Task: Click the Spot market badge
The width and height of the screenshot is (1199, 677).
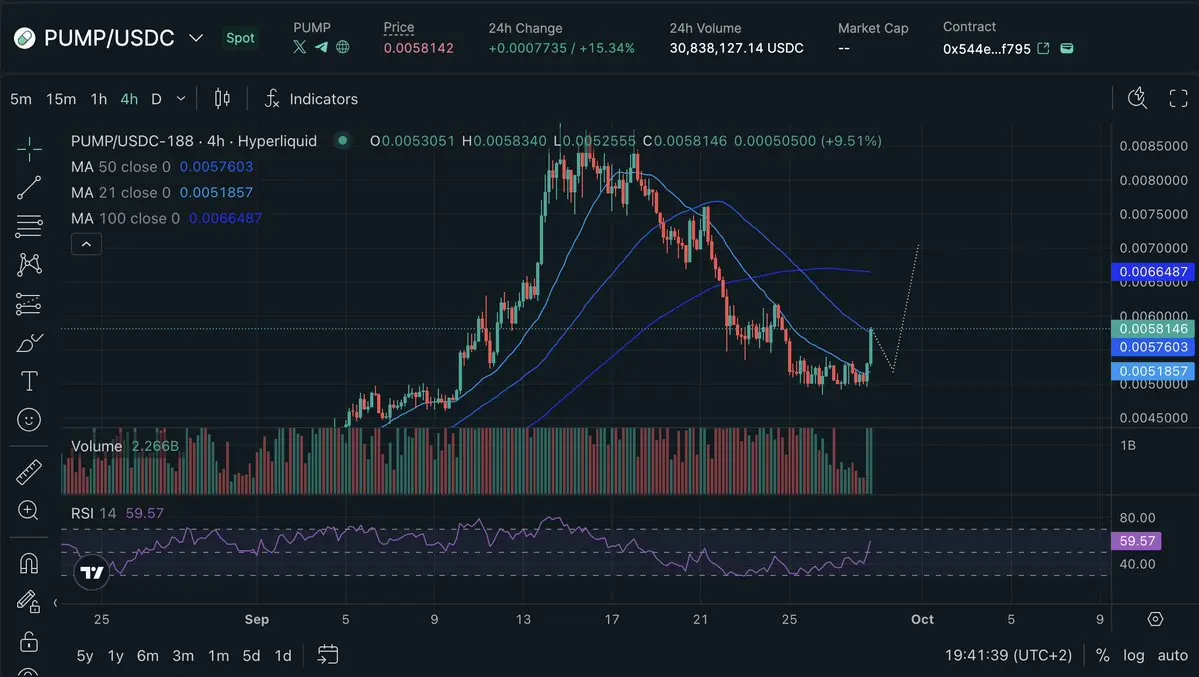Action: [240, 38]
